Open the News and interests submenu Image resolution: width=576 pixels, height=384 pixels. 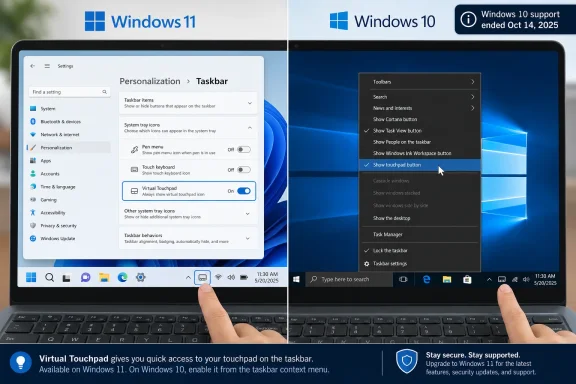pos(420,108)
